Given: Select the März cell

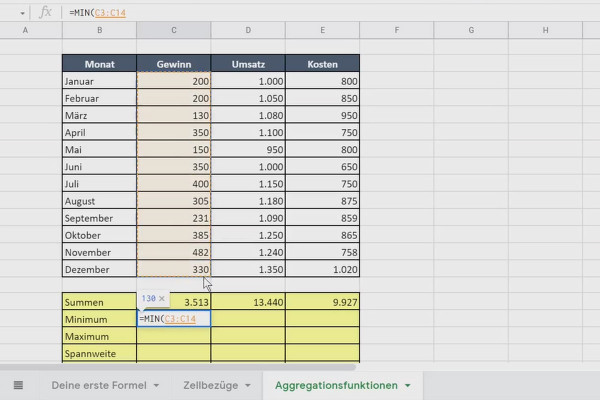Looking at the screenshot, I should [99, 115].
